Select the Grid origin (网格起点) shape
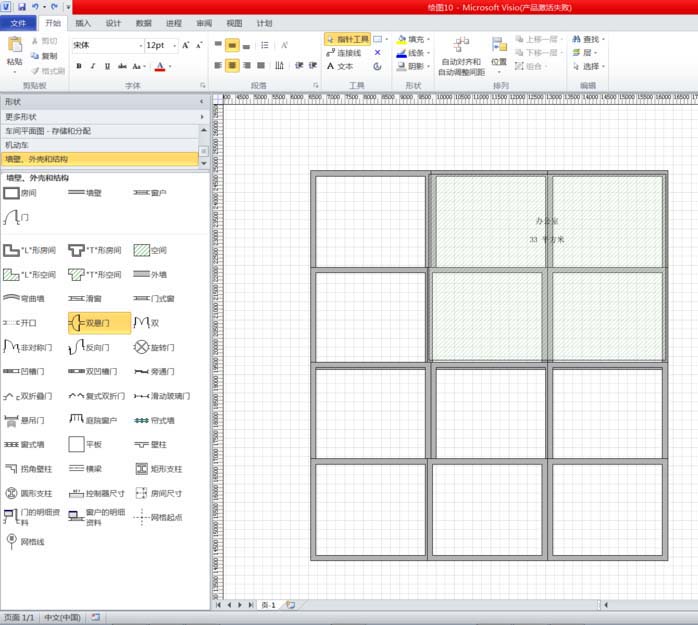 point(158,517)
